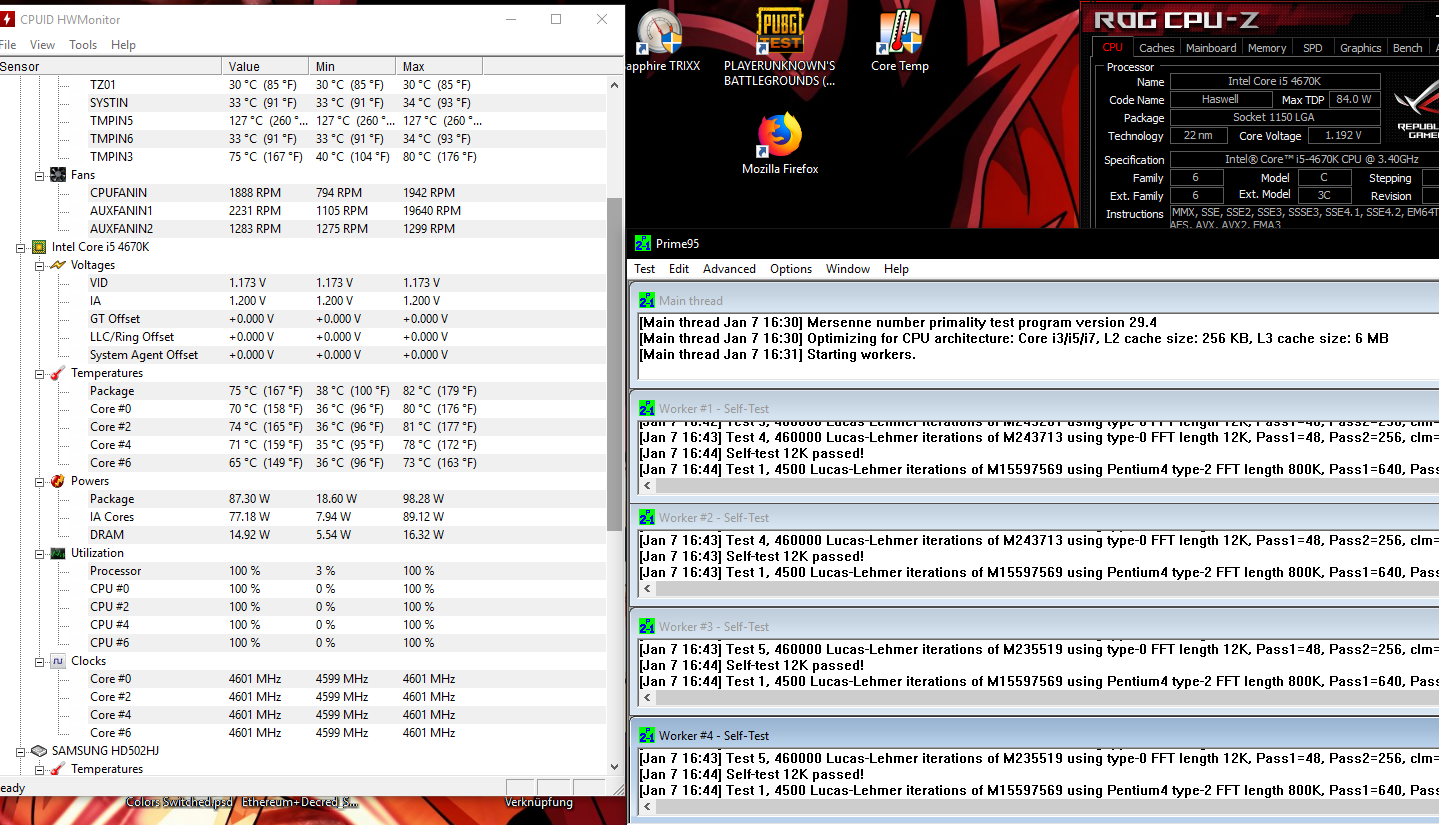This screenshot has height=825, width=1439.
Task: Open Mozilla Firefox desktop shortcut
Action: (x=780, y=144)
